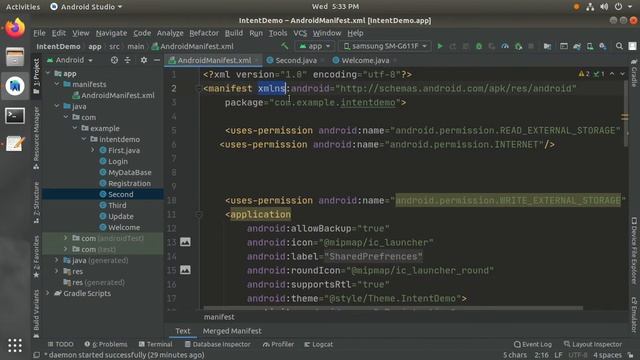Open Layout Inspector
This screenshot has height=360, width=640.
(593, 344)
